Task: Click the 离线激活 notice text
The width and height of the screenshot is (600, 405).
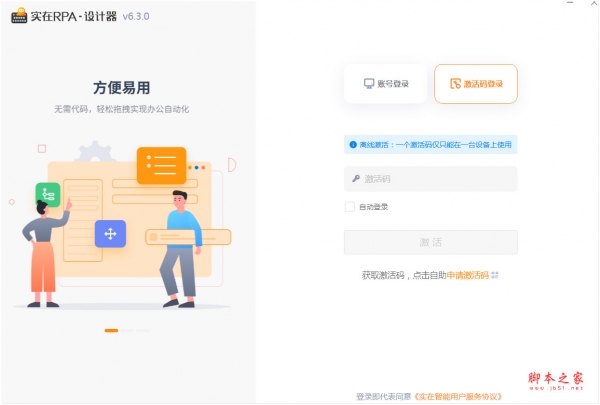Action: pos(435,144)
